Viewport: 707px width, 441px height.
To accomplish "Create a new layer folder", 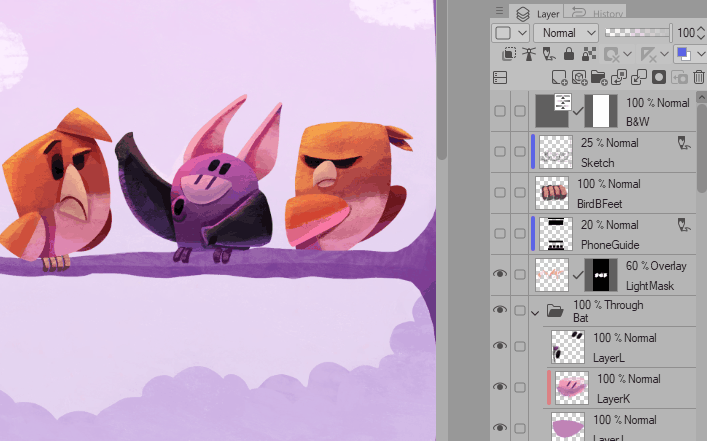I will pos(599,77).
